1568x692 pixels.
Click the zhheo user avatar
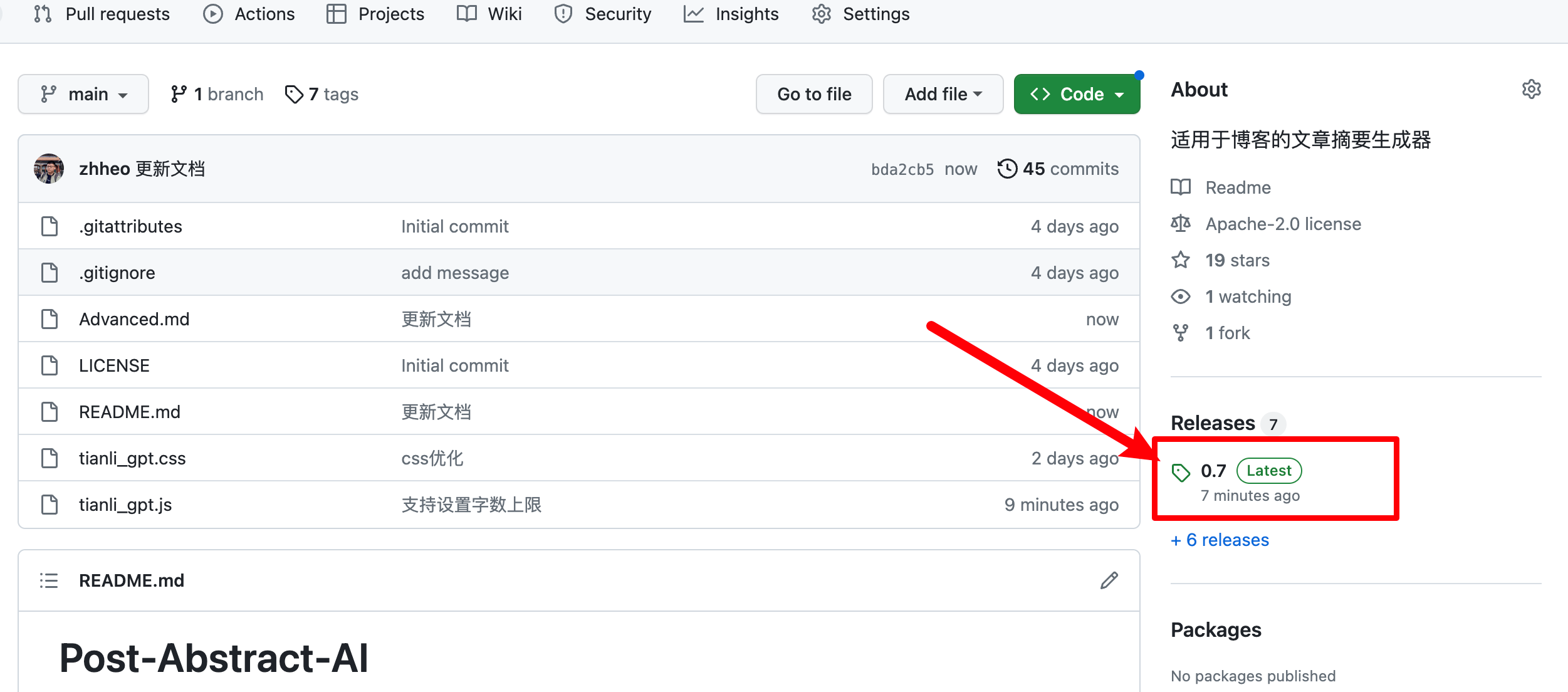click(49, 169)
